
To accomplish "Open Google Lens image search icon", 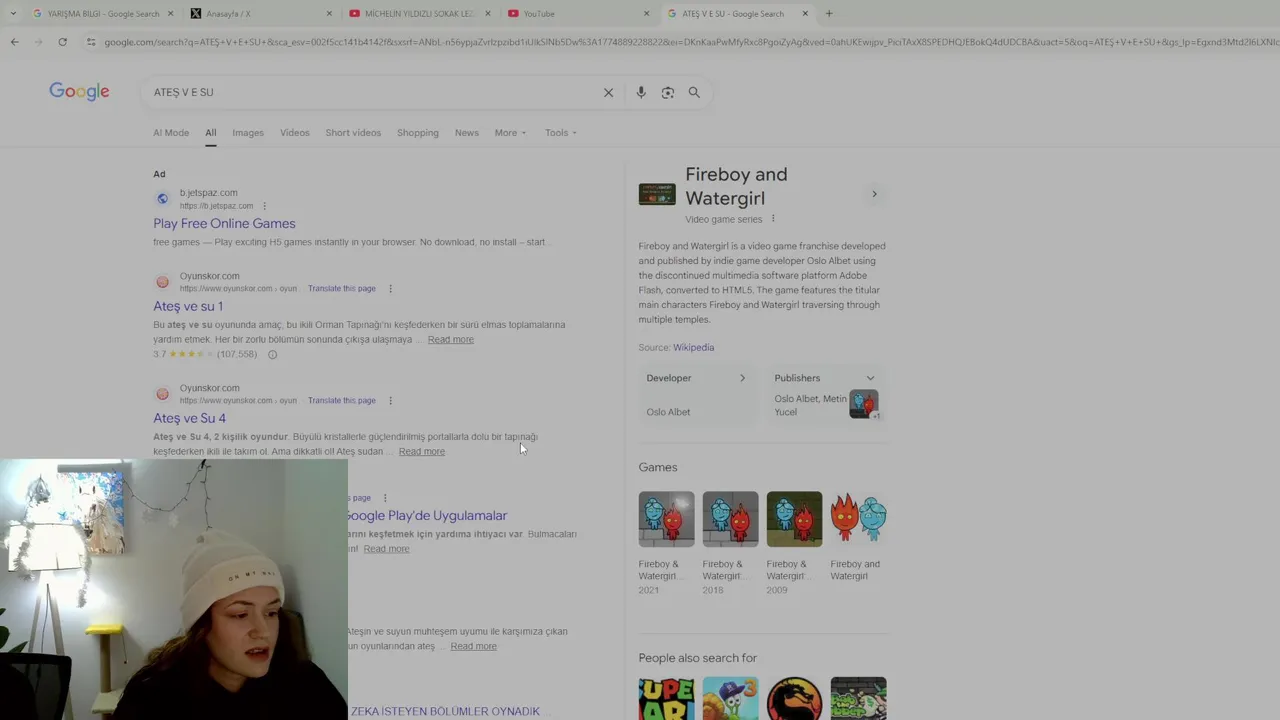I will pyautogui.click(x=668, y=92).
